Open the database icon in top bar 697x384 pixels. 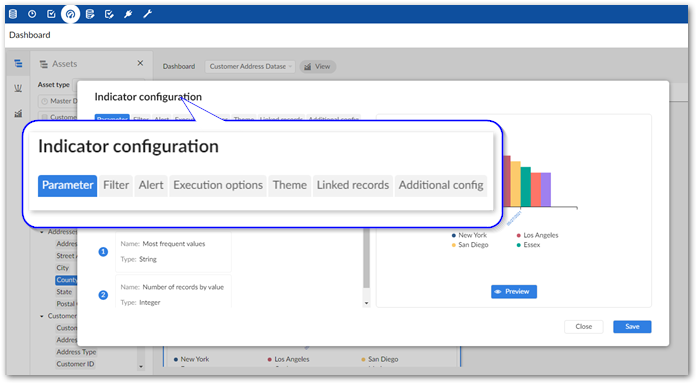click(13, 14)
